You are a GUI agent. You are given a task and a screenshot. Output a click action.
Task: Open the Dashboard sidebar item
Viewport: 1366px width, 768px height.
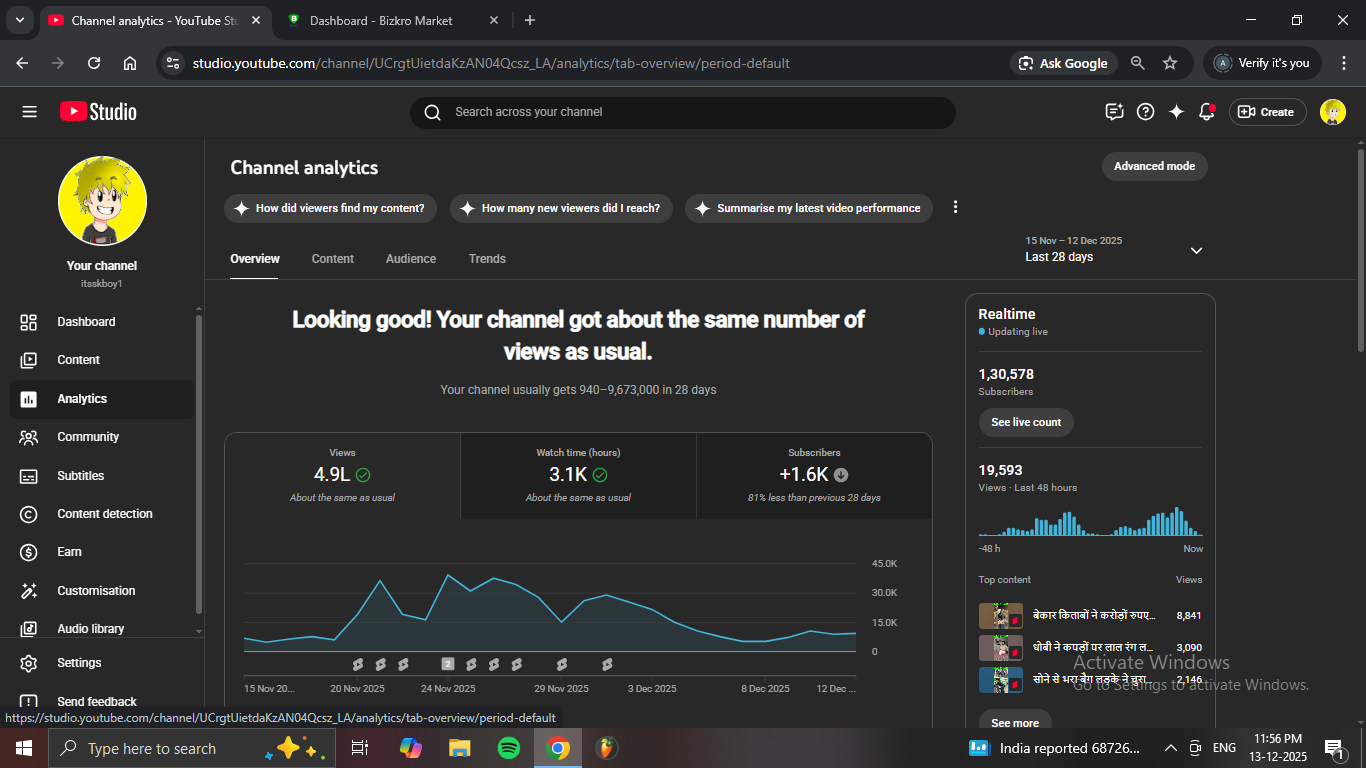(x=86, y=322)
